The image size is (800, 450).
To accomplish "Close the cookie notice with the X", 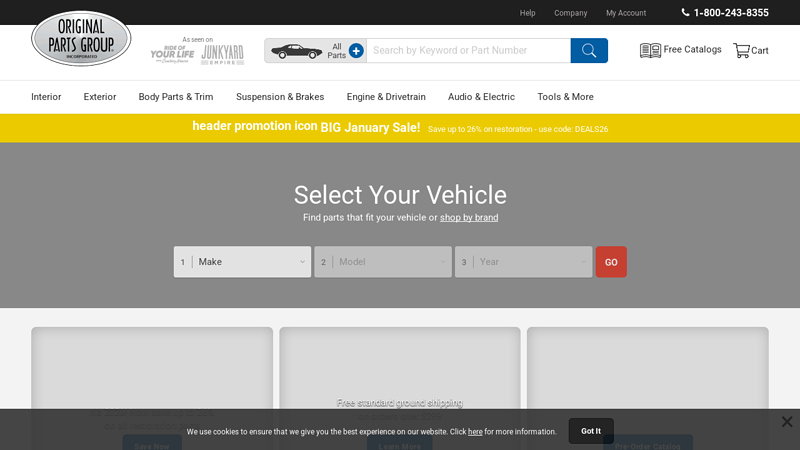I will (x=787, y=421).
